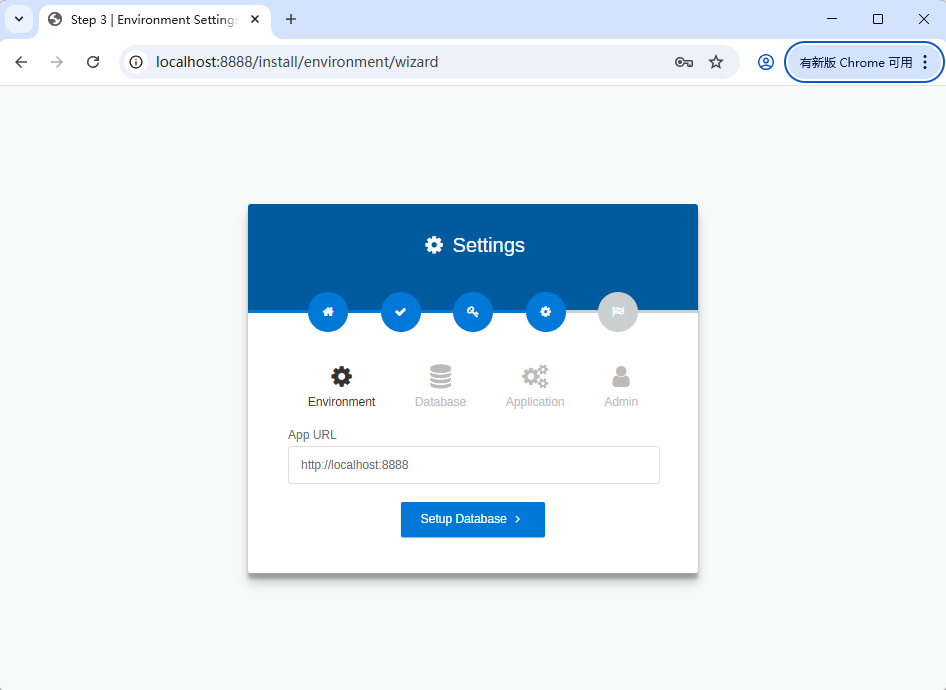Bookmark this page with the star icon
The image size is (946, 690).
pyautogui.click(x=716, y=62)
